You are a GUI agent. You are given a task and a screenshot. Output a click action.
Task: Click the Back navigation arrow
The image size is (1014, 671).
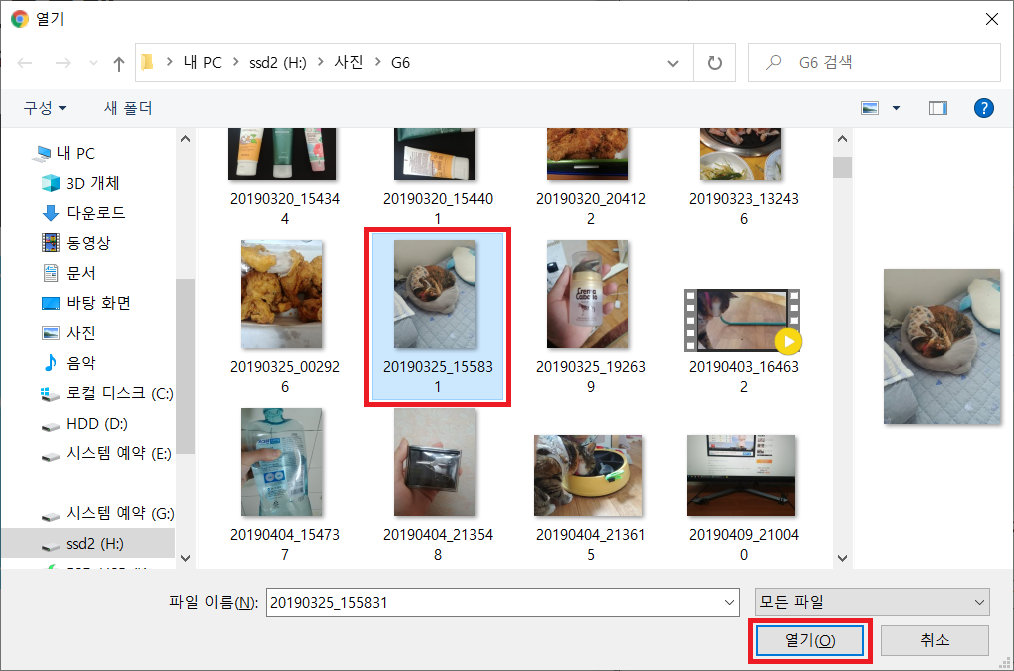[25, 63]
